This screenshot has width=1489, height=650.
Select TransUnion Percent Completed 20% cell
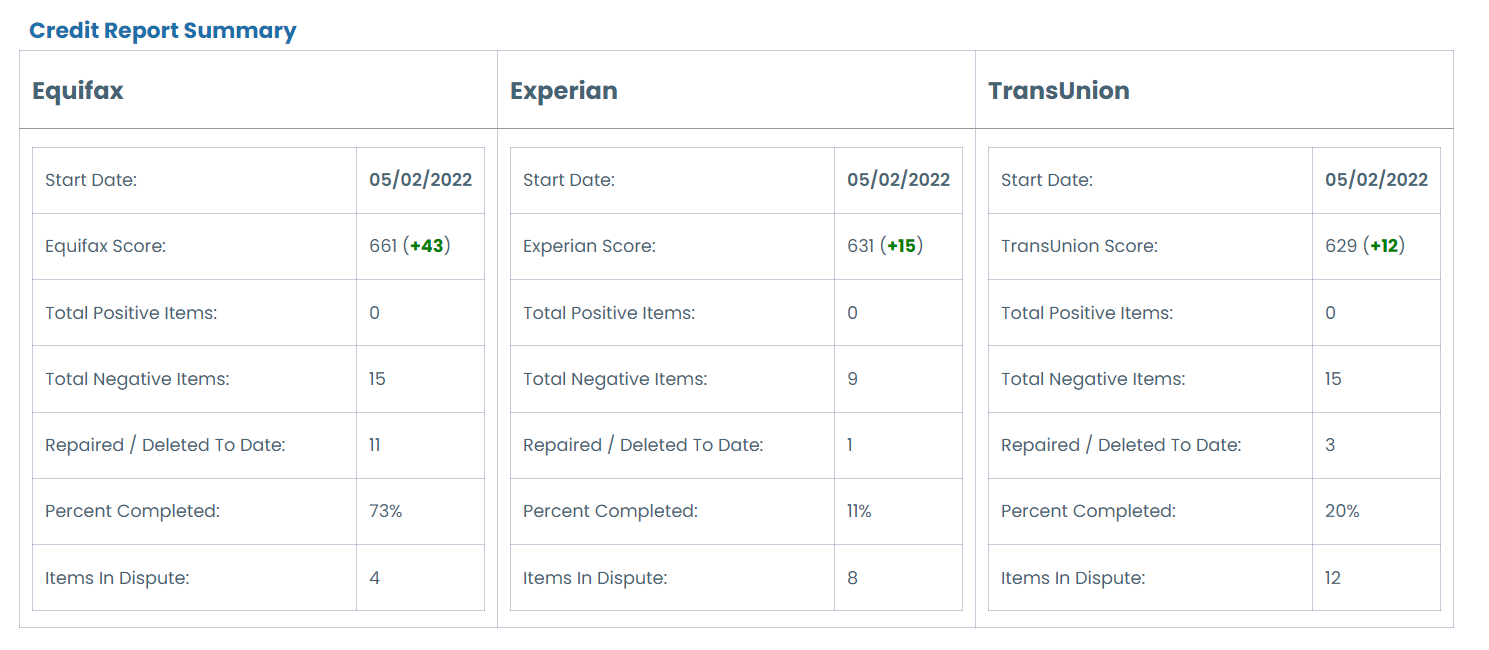[x=1376, y=512]
